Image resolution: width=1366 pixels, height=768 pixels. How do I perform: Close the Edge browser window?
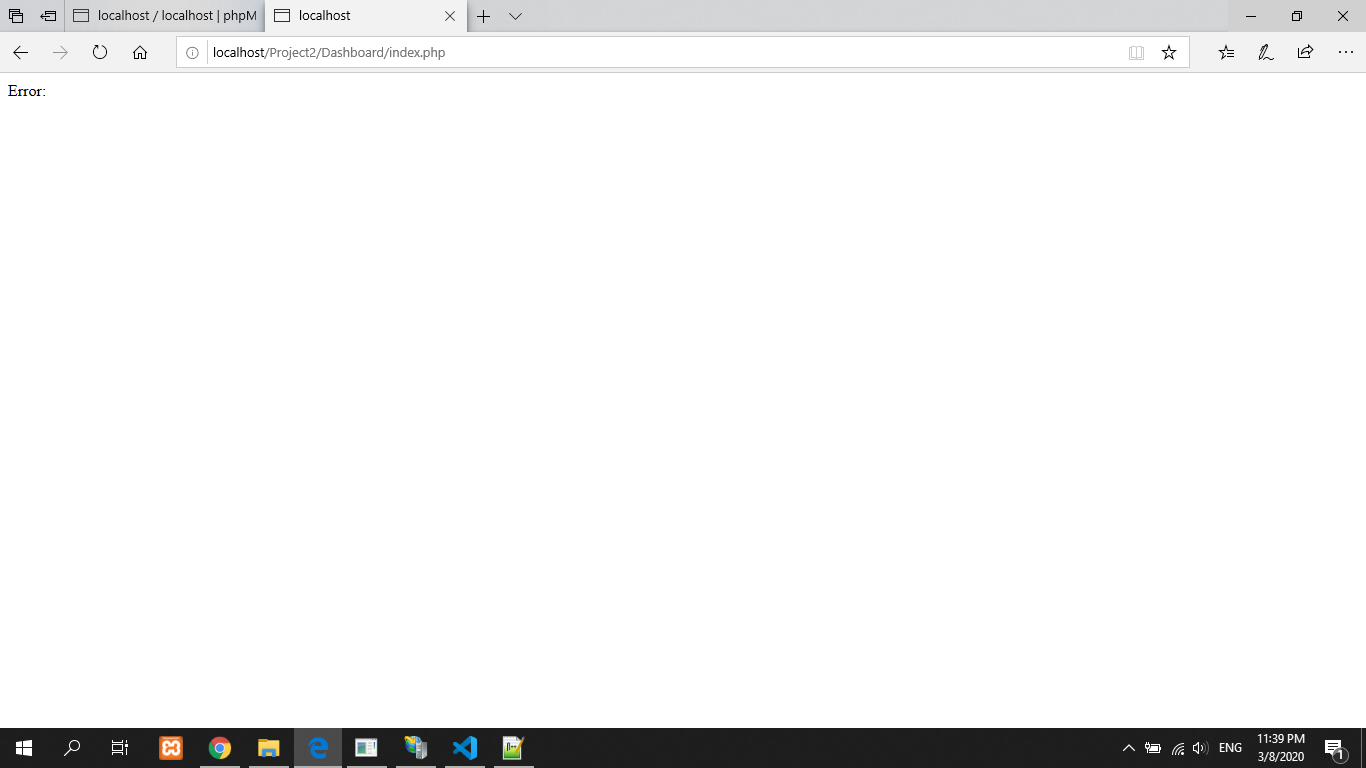point(1343,16)
